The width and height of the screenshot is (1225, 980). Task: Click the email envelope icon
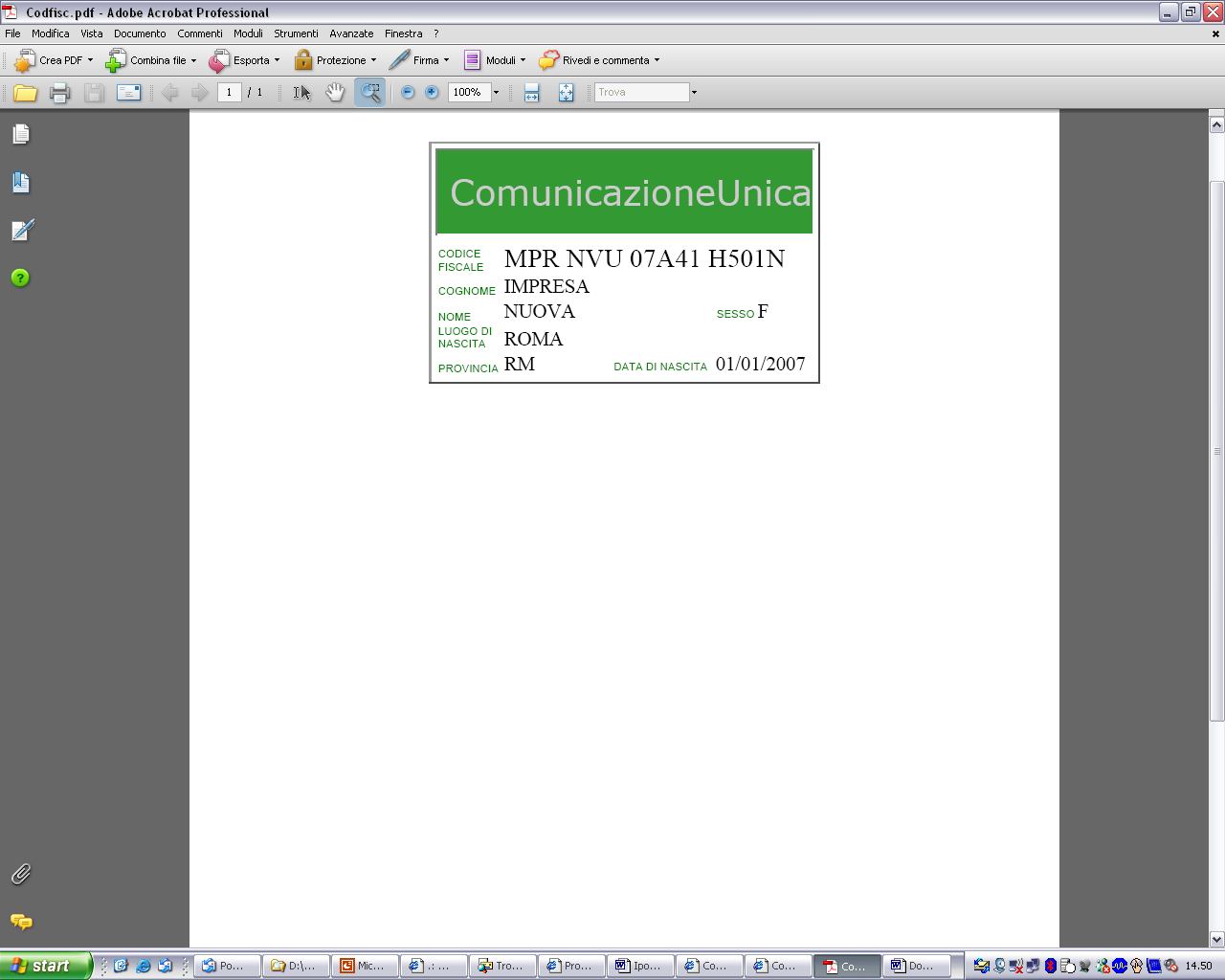click(128, 93)
